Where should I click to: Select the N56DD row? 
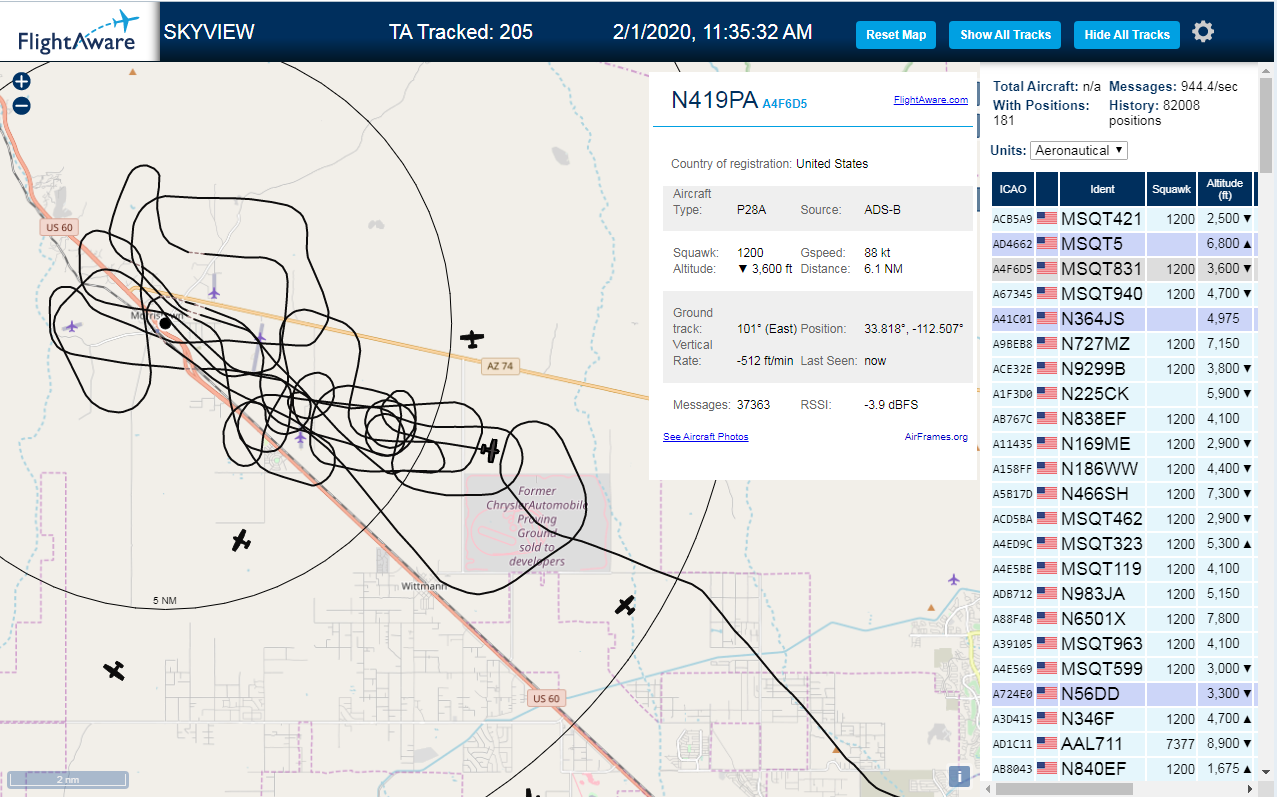click(x=1124, y=693)
